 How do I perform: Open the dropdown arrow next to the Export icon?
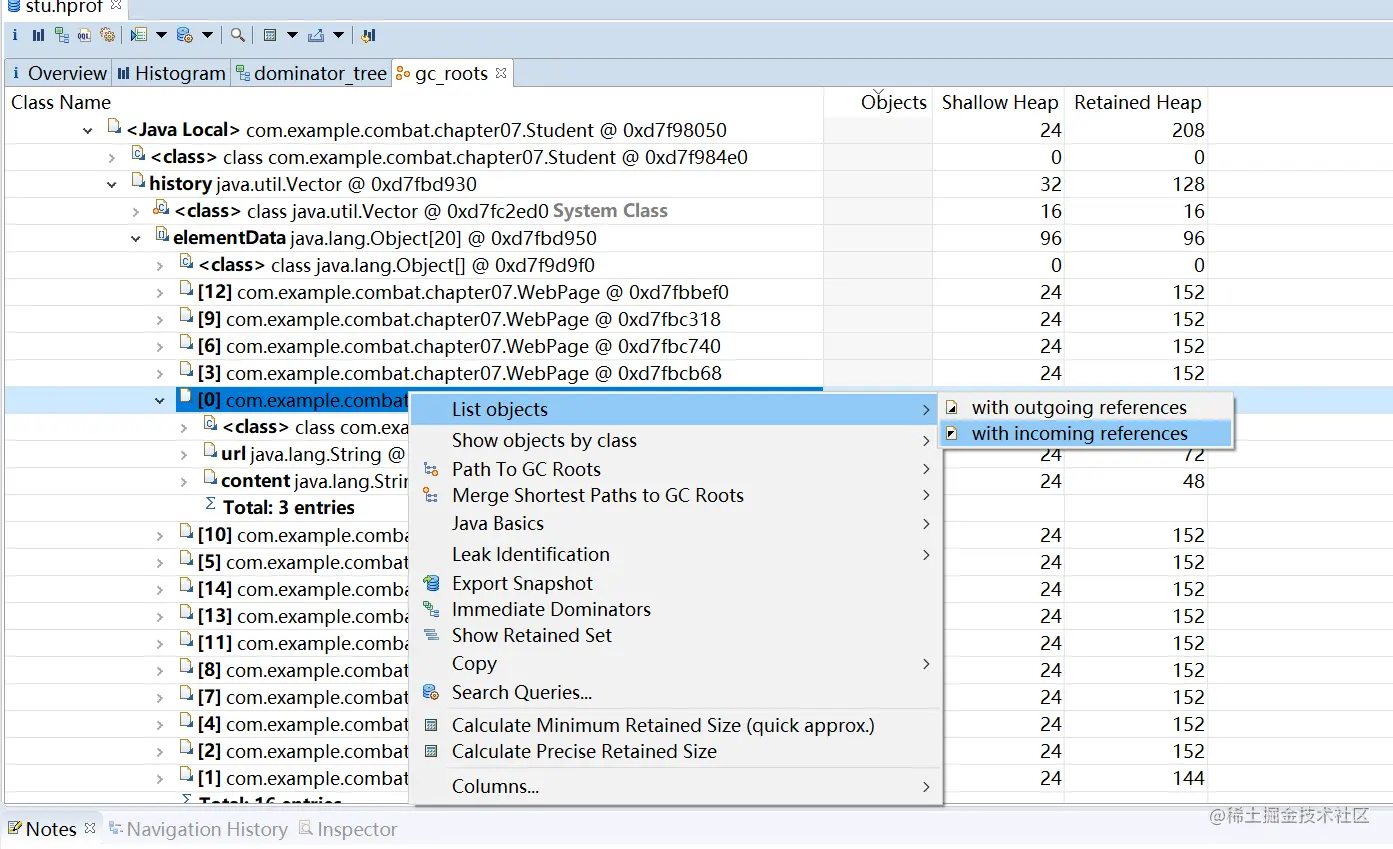point(338,35)
